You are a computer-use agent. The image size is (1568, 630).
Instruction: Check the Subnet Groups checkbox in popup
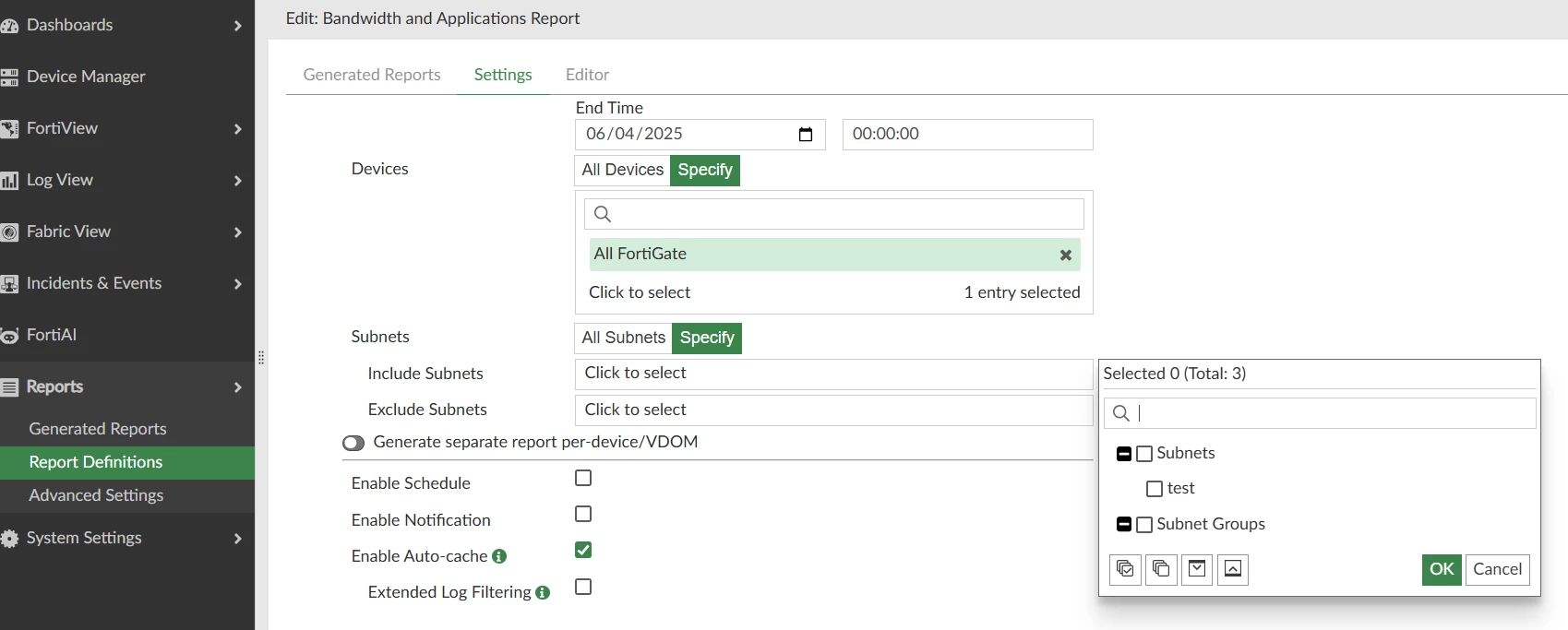pyautogui.click(x=1144, y=525)
